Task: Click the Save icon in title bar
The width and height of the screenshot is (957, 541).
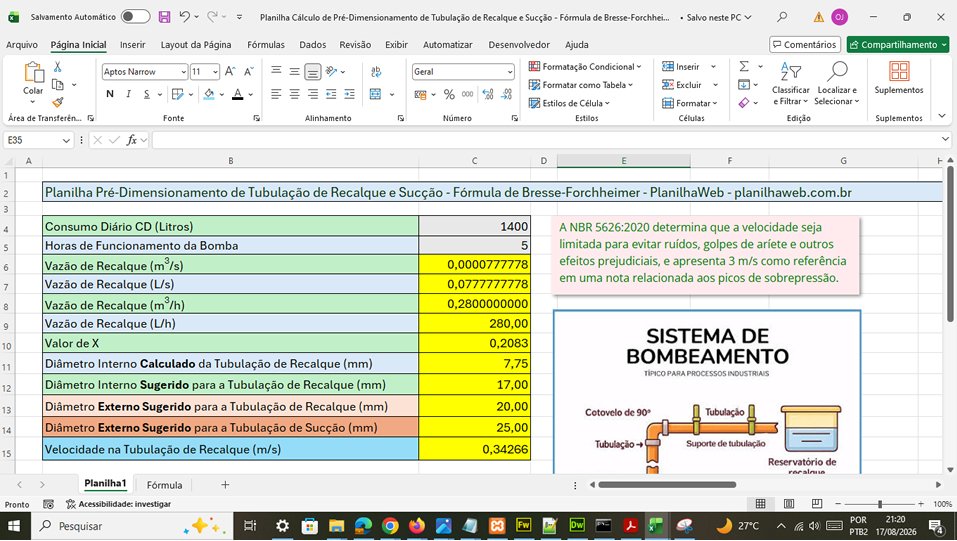Action: 164,17
